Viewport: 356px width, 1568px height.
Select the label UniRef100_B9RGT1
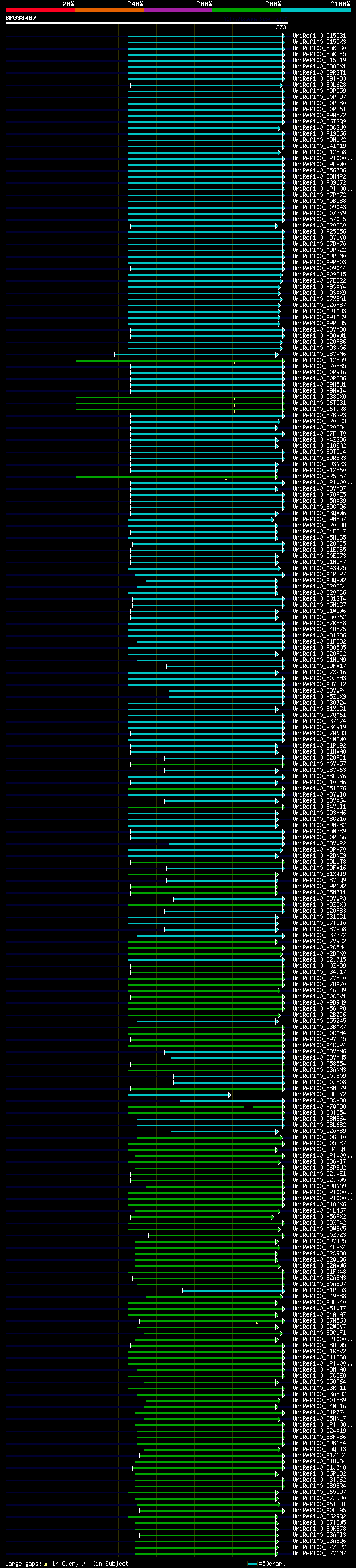pyautogui.click(x=319, y=72)
